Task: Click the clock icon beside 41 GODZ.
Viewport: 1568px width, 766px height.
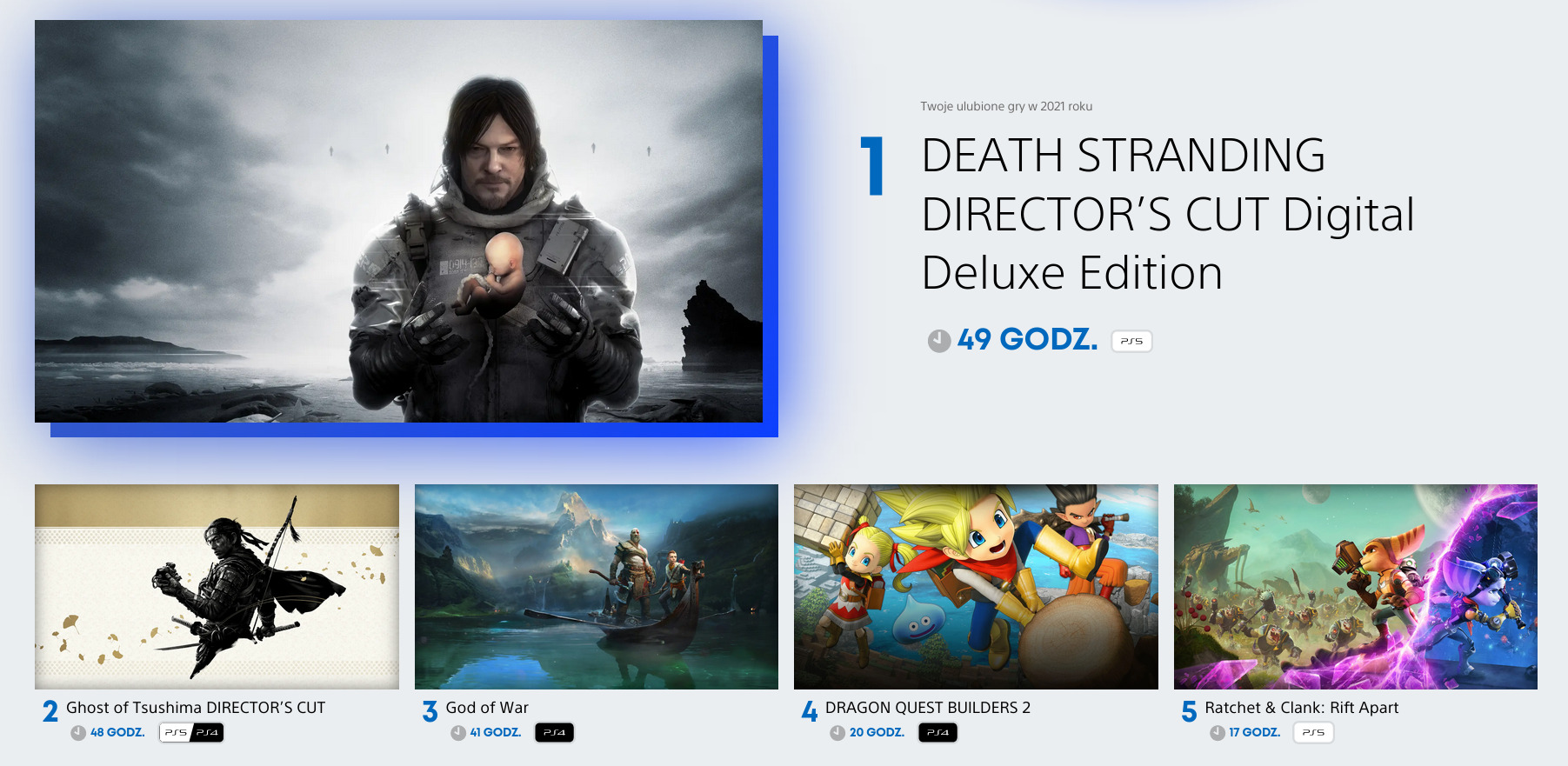Action: [458, 733]
